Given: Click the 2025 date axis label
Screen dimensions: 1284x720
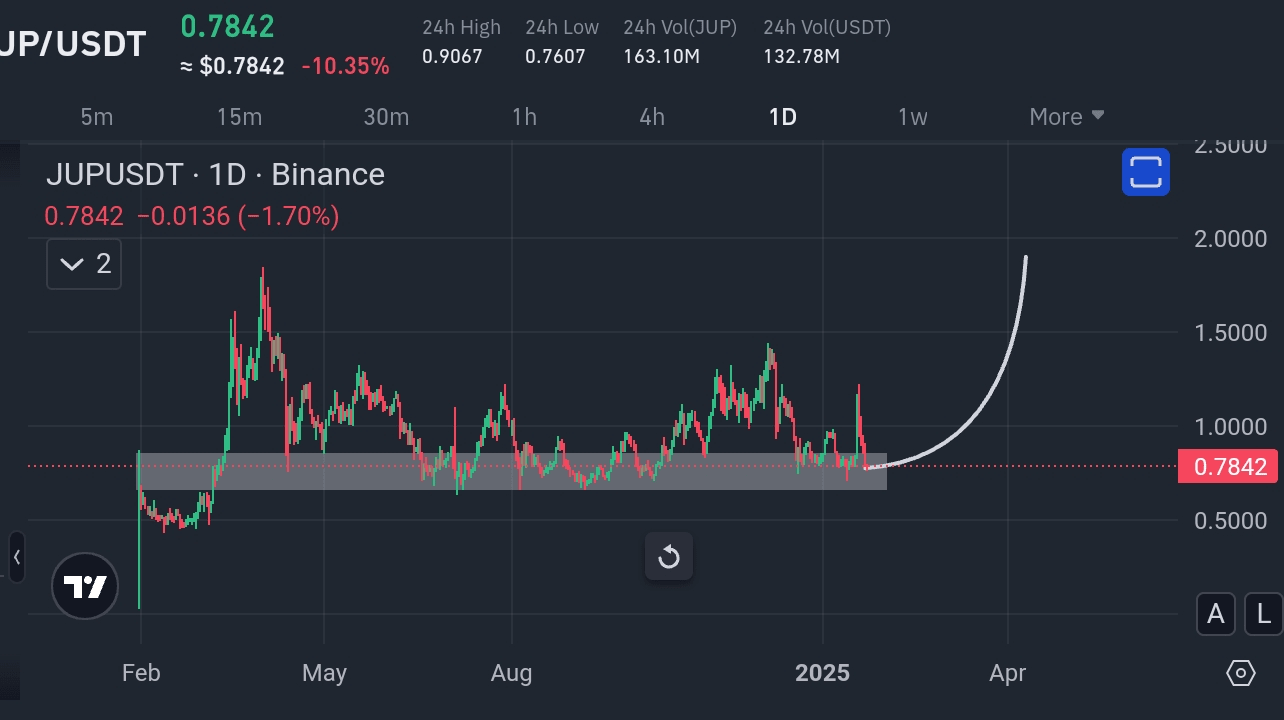Looking at the screenshot, I should click(x=822, y=673).
